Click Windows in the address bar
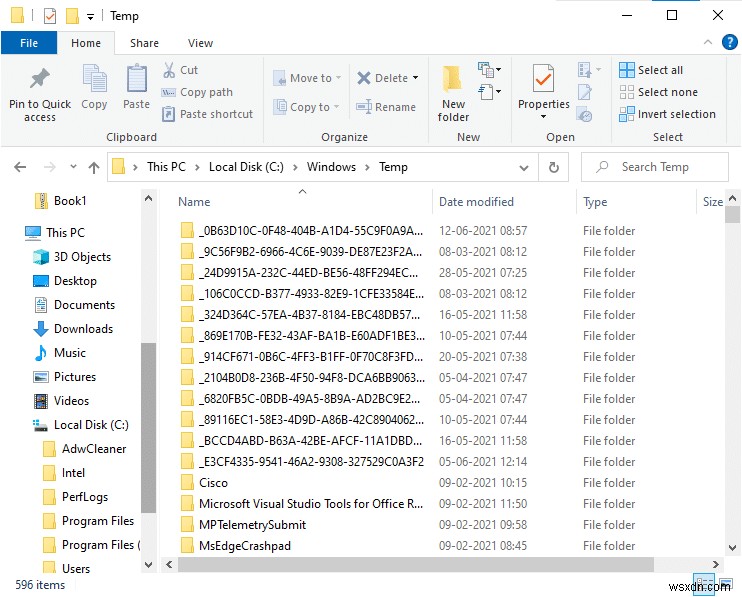742x597 pixels. tap(331, 167)
